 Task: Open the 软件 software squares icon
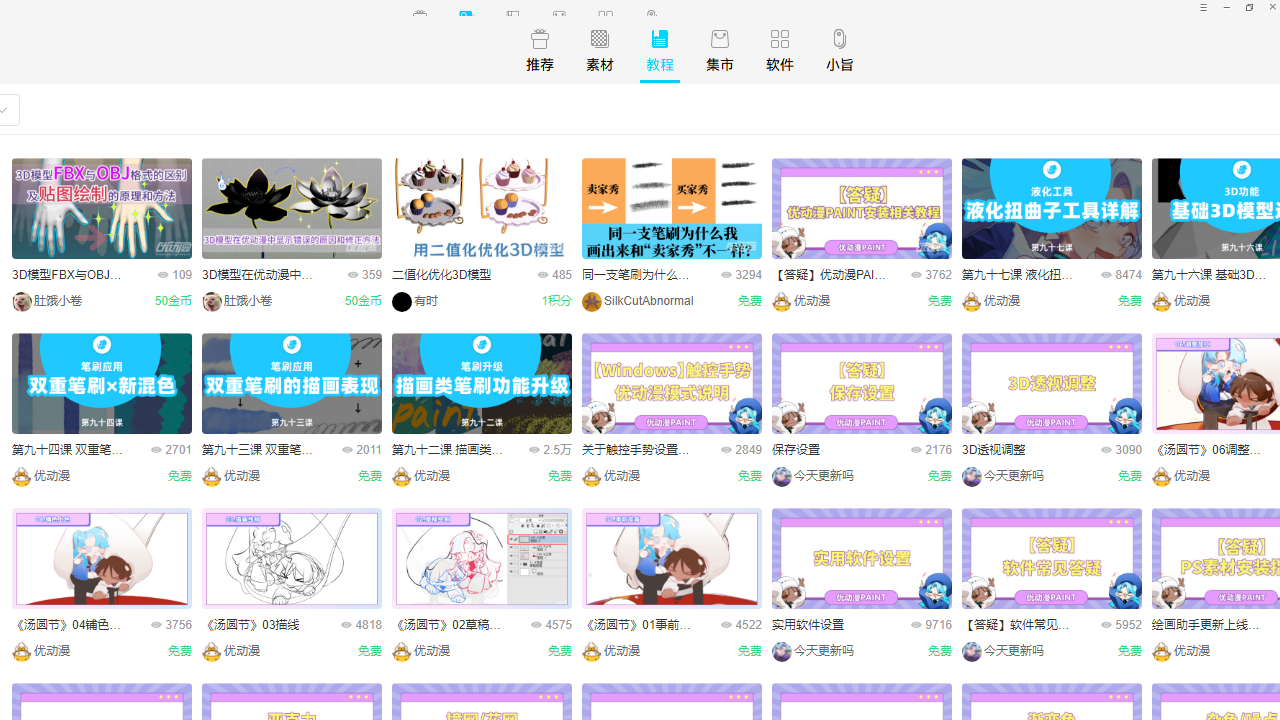pos(779,38)
